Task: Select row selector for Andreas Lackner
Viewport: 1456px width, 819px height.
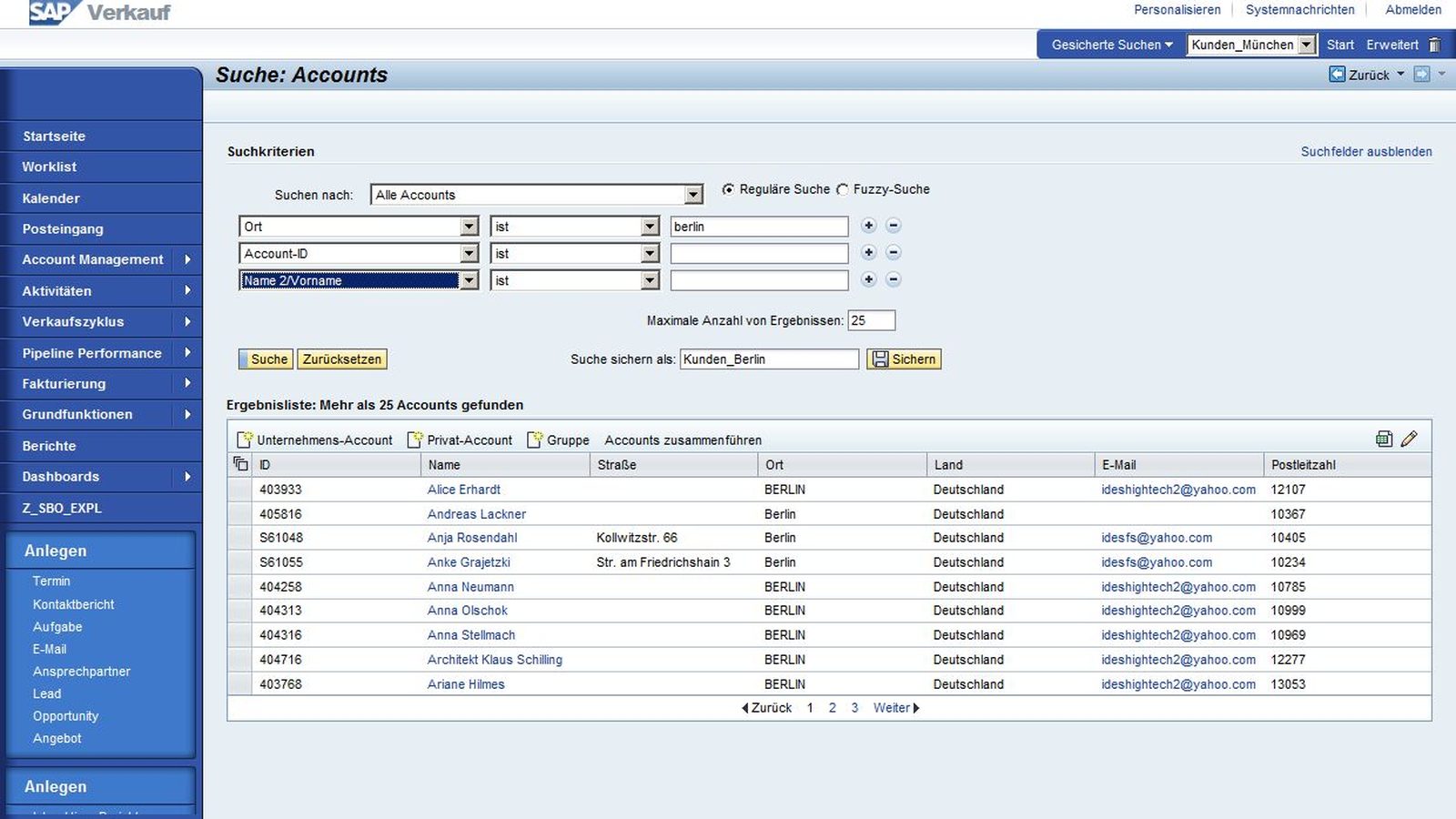Action: coord(239,514)
